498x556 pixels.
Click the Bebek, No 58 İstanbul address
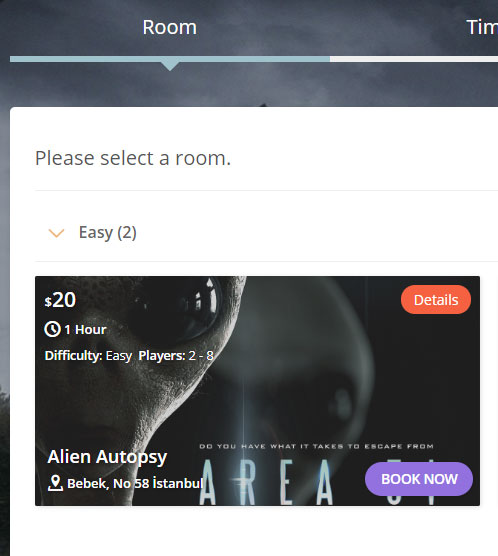(x=135, y=483)
